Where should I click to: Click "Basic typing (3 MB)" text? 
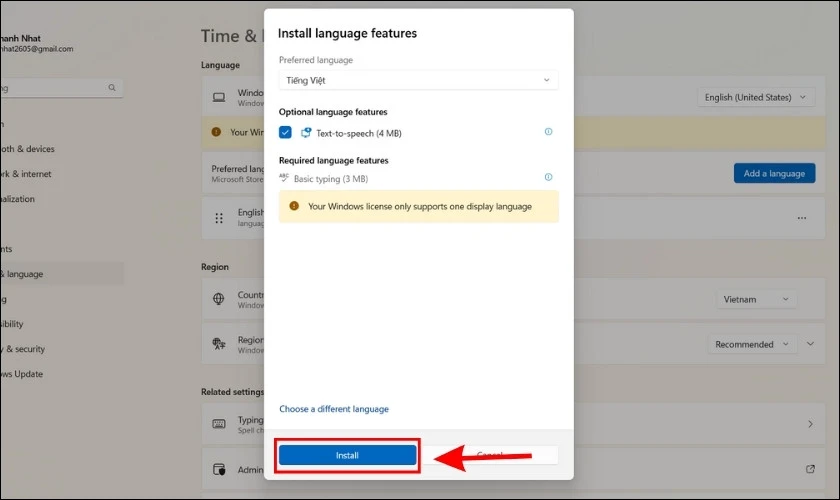click(331, 178)
